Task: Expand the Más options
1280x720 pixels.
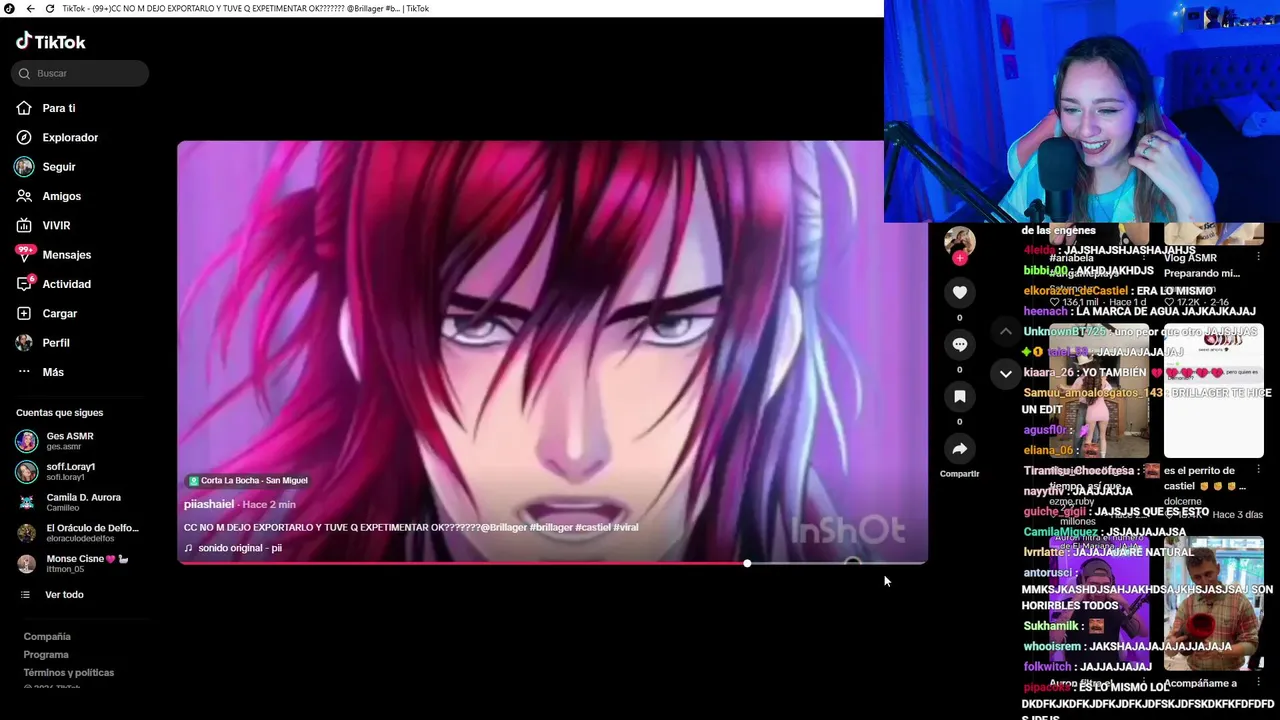Action: (x=40, y=372)
